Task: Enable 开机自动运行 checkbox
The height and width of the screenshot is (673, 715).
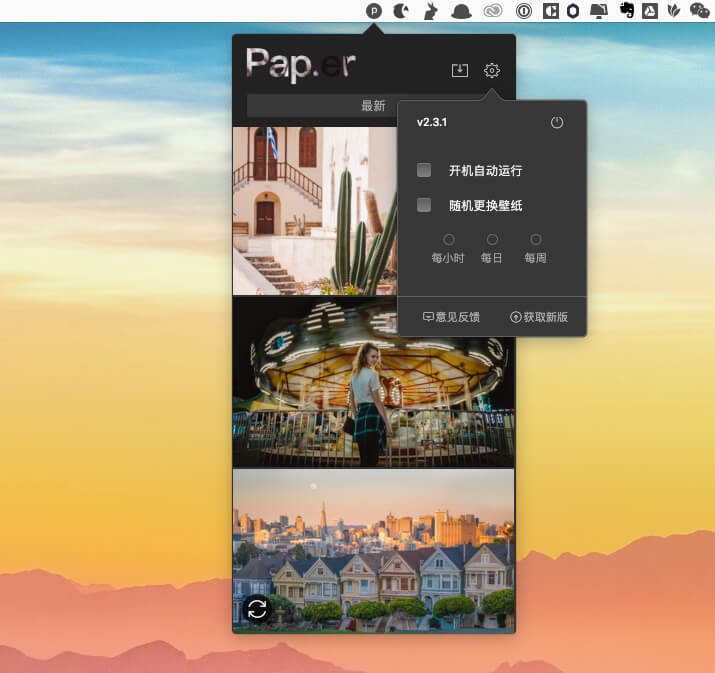Action: pos(424,170)
